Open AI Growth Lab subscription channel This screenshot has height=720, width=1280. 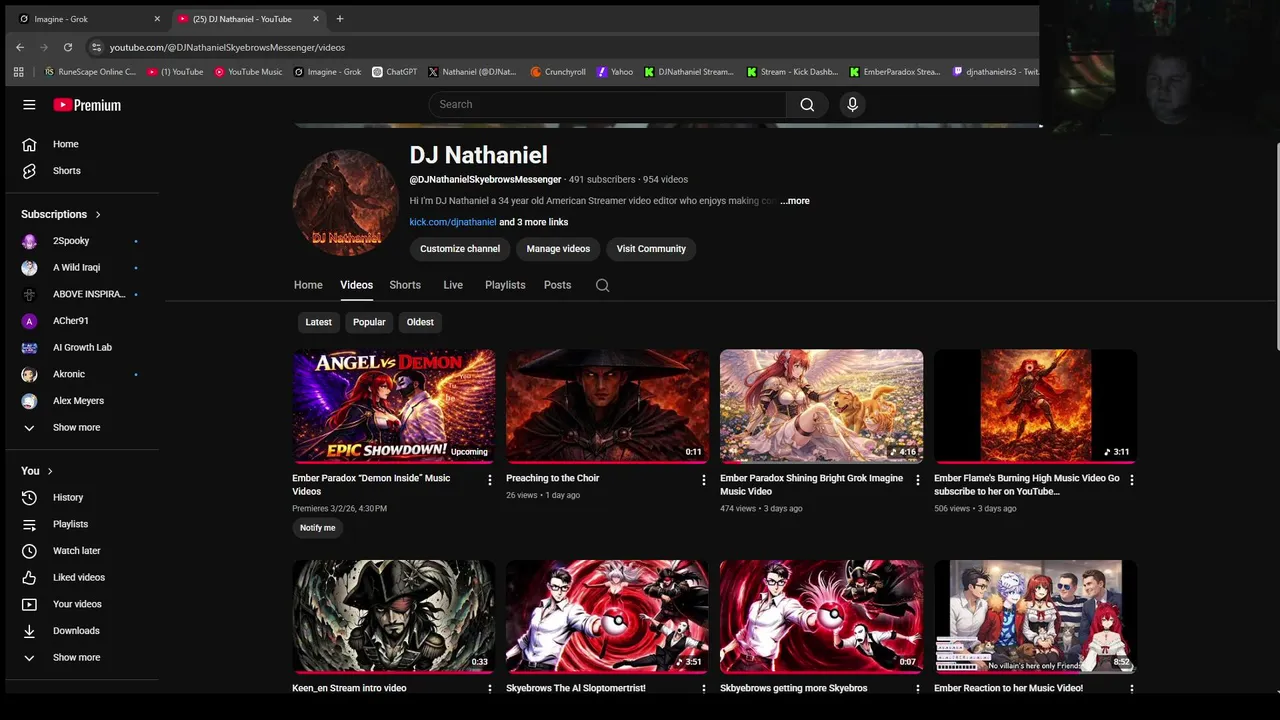(82, 348)
